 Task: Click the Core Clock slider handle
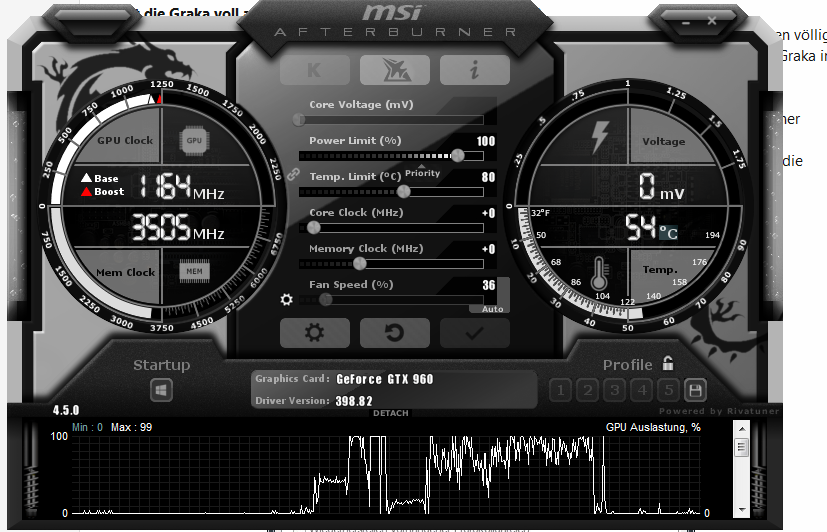(313, 227)
